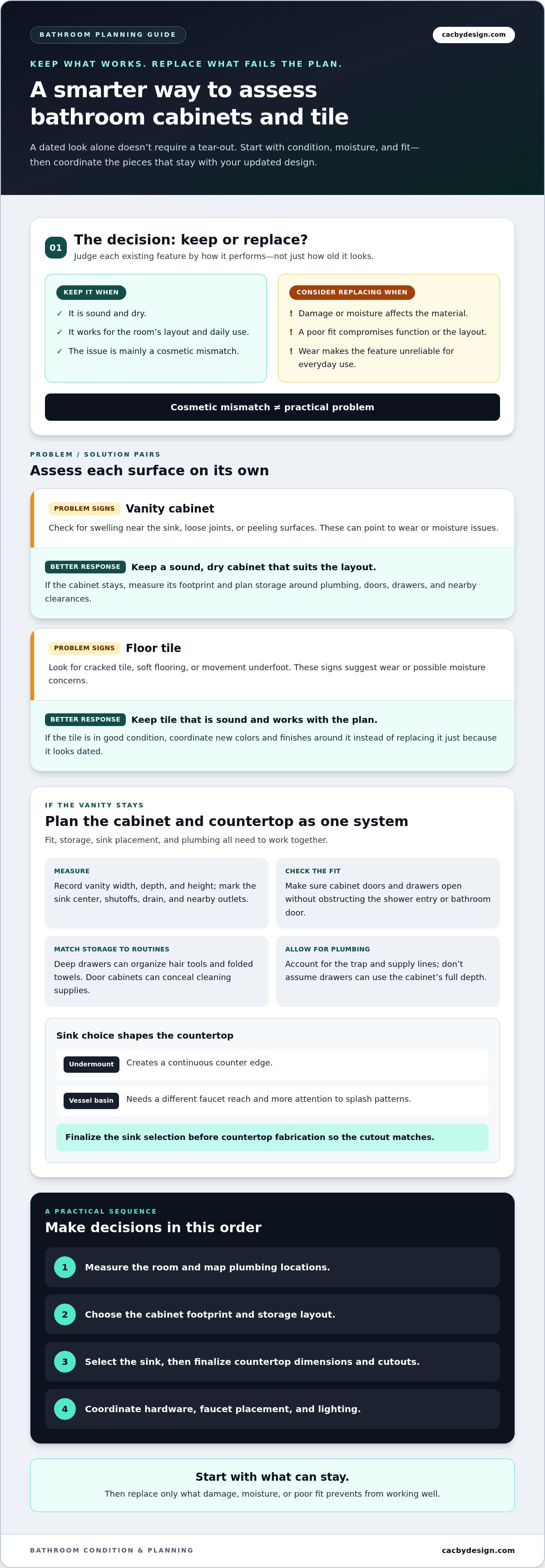This screenshot has height=1568, width=545.
Task: Click the checkmark beside 'It is sound and dry'
Action: tap(59, 314)
